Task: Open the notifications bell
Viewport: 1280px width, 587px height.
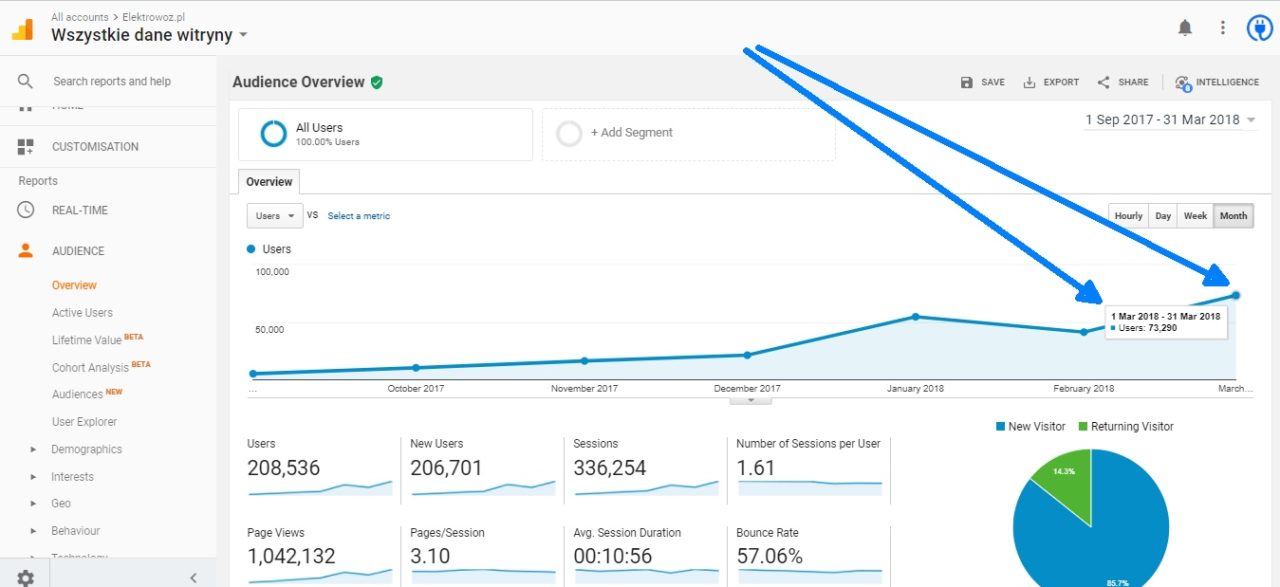Action: pyautogui.click(x=1185, y=28)
